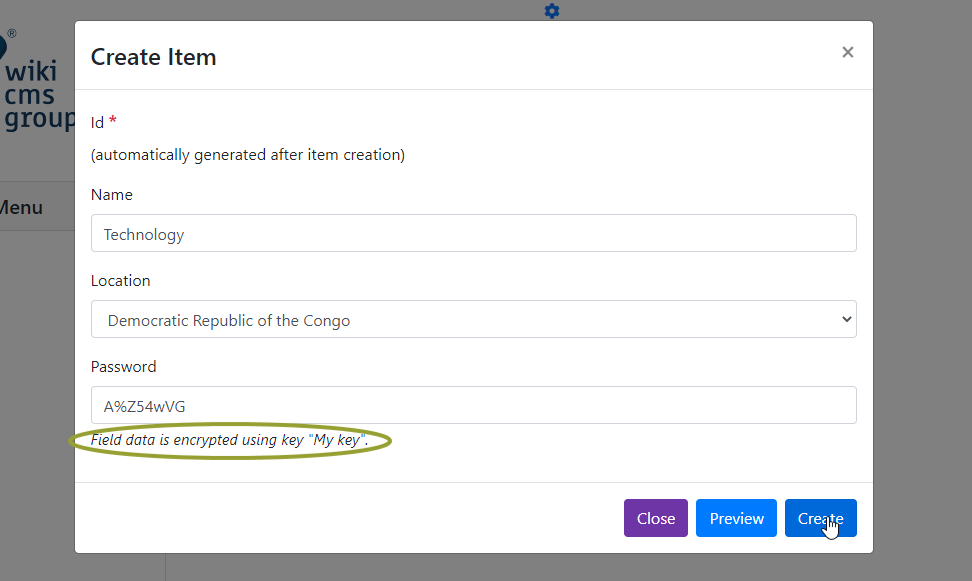Open the Menu heading in sidebar
The width and height of the screenshot is (972, 581).
point(21,207)
